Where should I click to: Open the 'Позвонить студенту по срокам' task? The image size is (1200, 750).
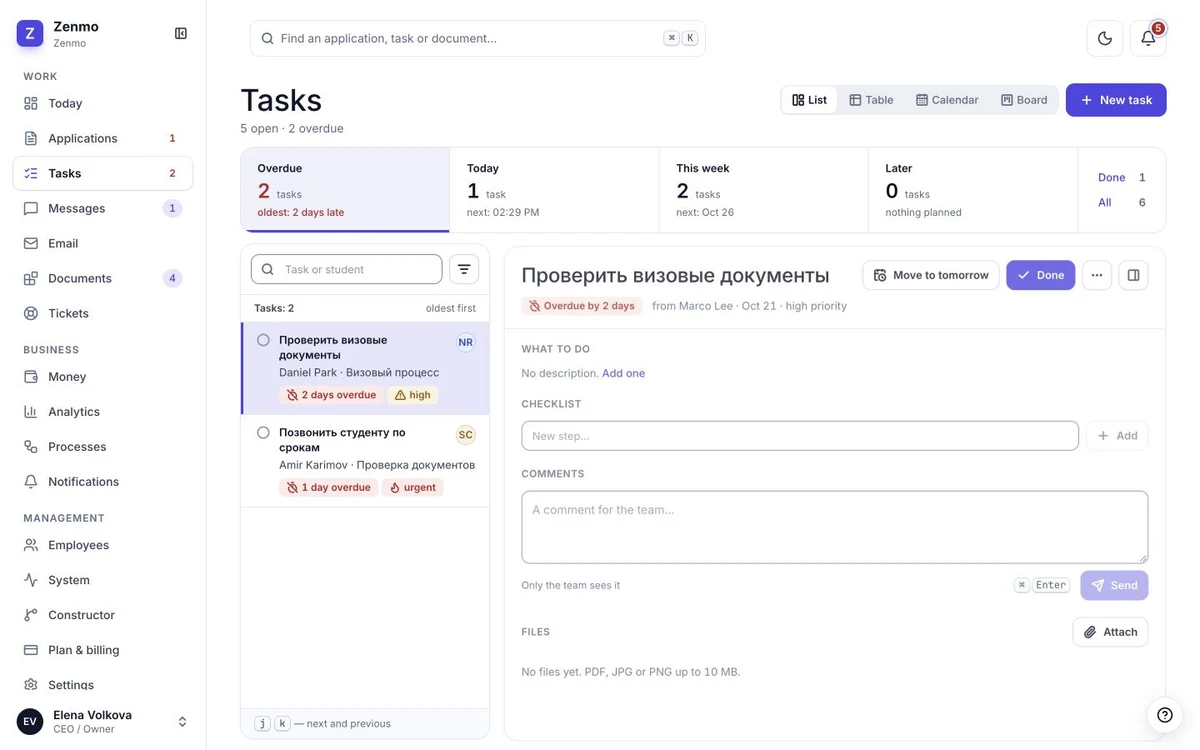(365, 461)
